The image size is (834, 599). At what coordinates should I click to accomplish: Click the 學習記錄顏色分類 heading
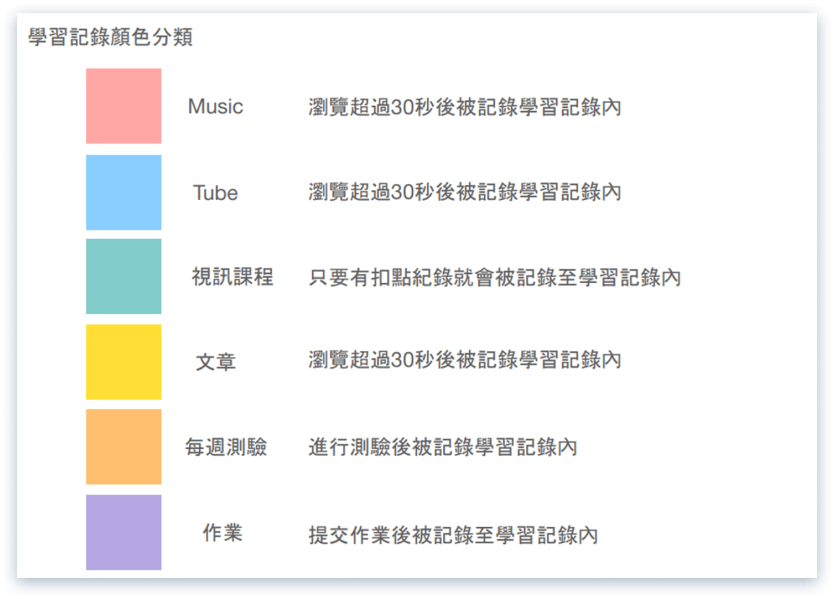pyautogui.click(x=111, y=39)
